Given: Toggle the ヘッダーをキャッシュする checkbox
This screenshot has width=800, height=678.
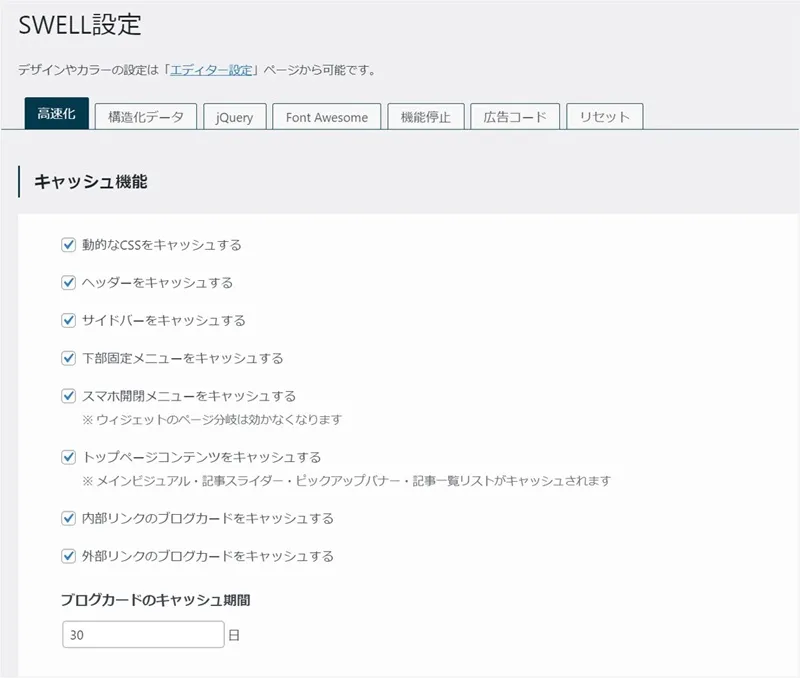Looking at the screenshot, I should click(x=69, y=283).
